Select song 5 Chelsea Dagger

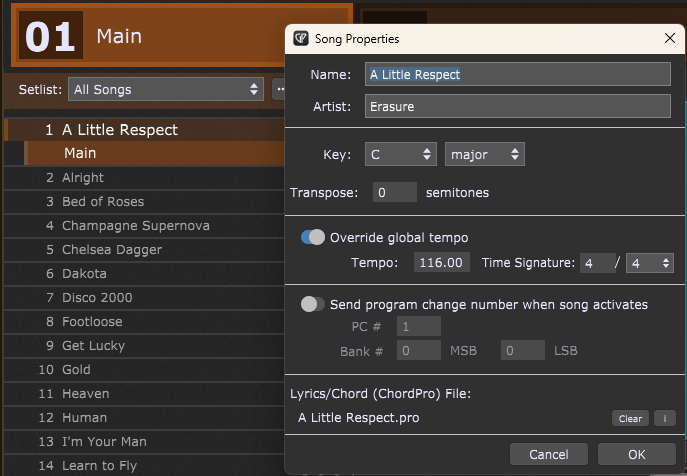tap(145, 250)
